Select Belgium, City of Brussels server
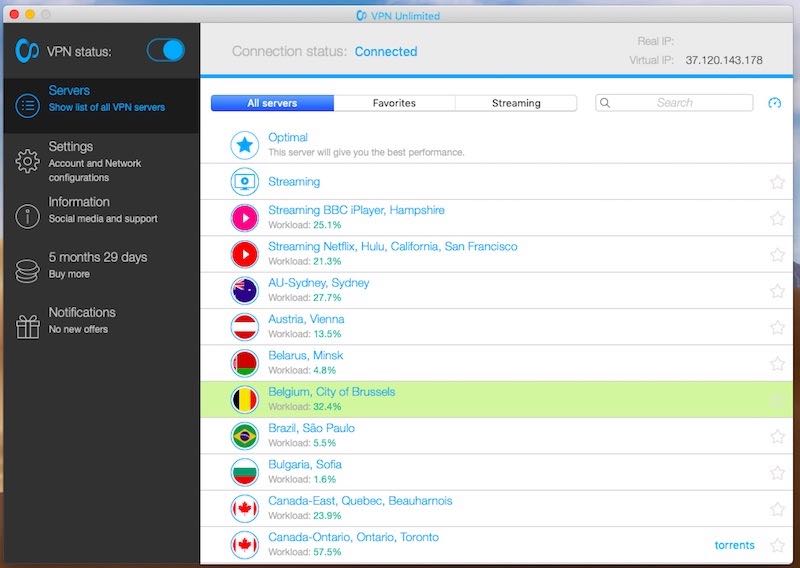Screen dimensions: 800x568 click(x=496, y=400)
